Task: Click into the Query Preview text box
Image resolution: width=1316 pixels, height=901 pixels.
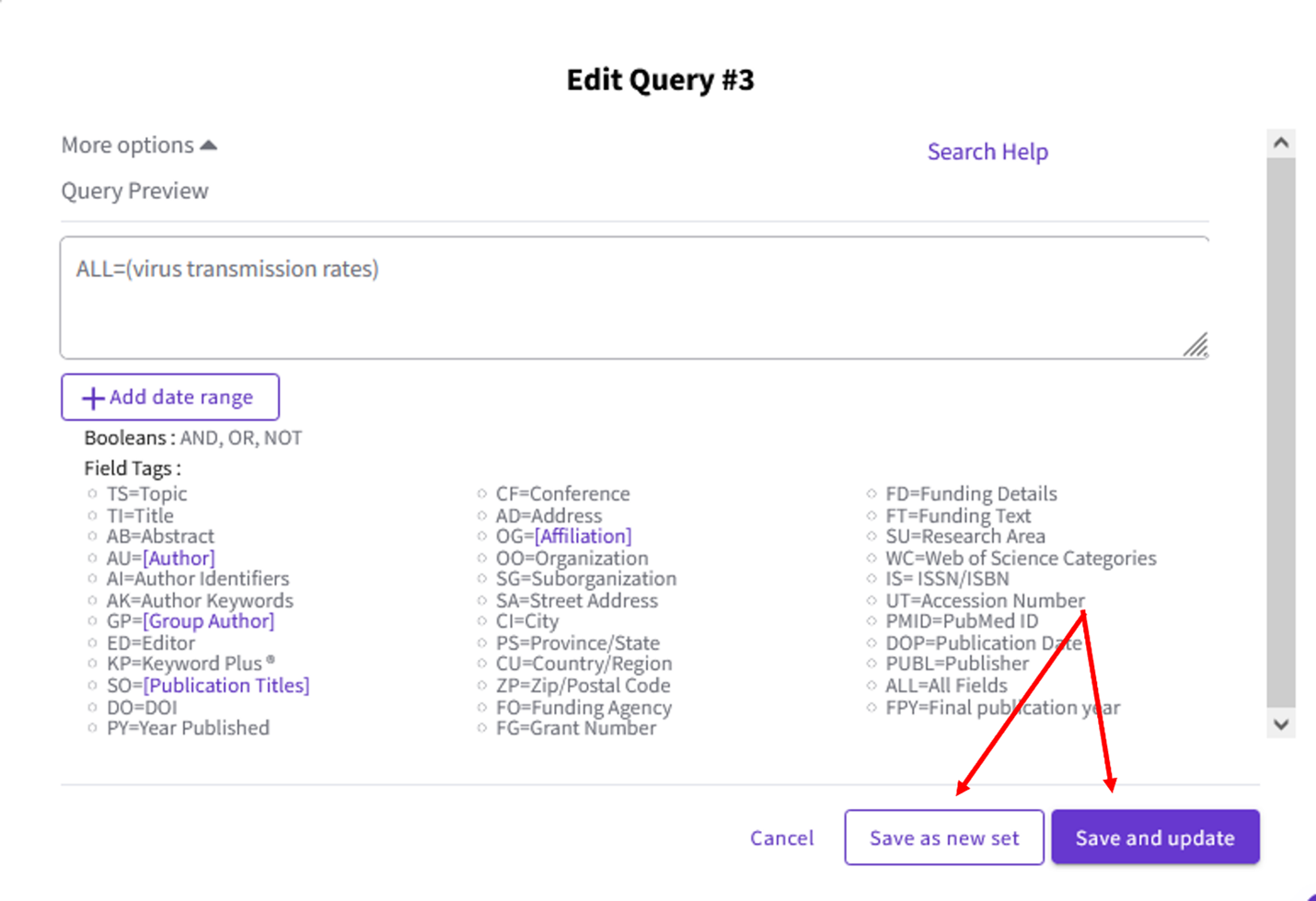Action: (634, 297)
